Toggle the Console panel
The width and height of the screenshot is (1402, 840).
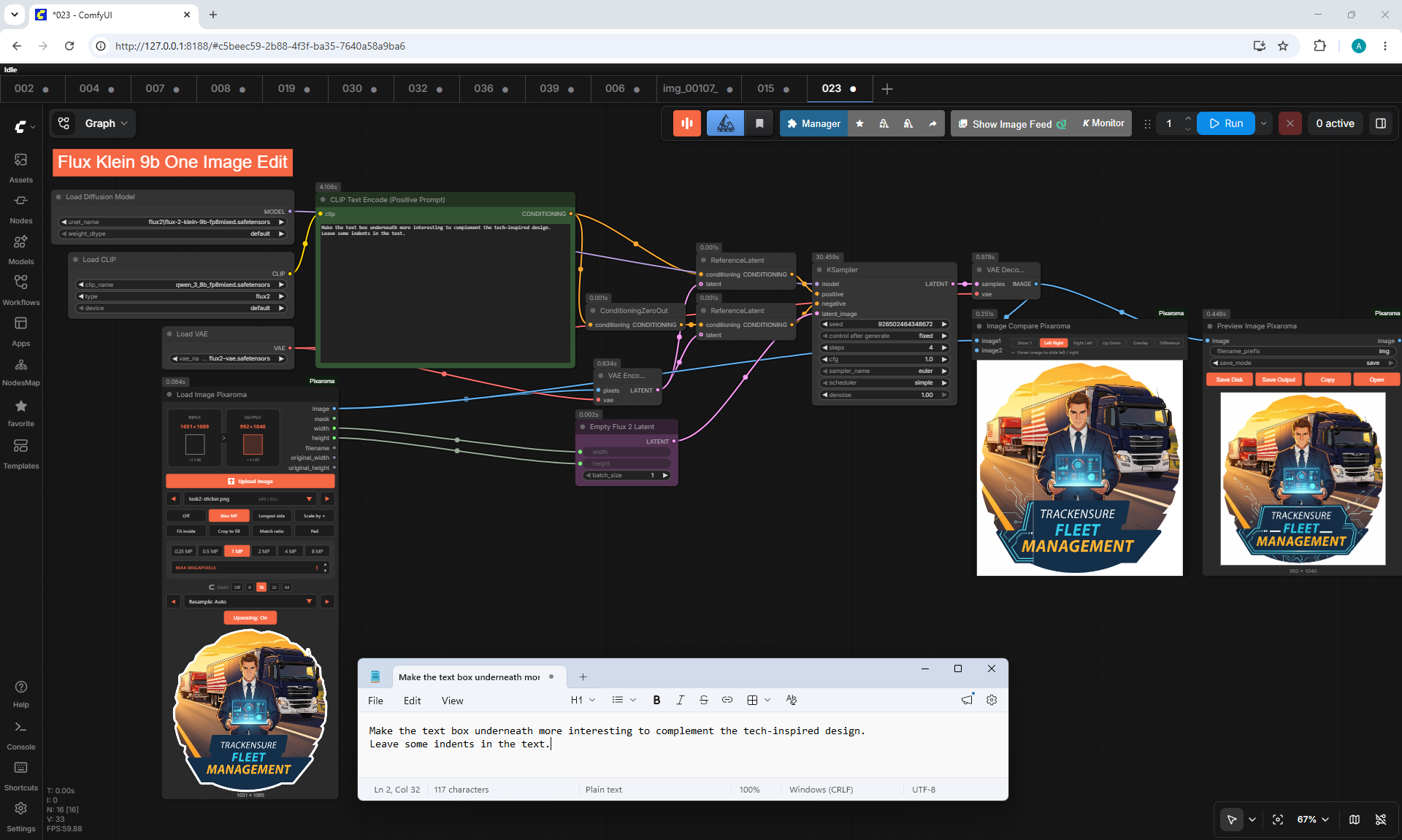[x=20, y=735]
